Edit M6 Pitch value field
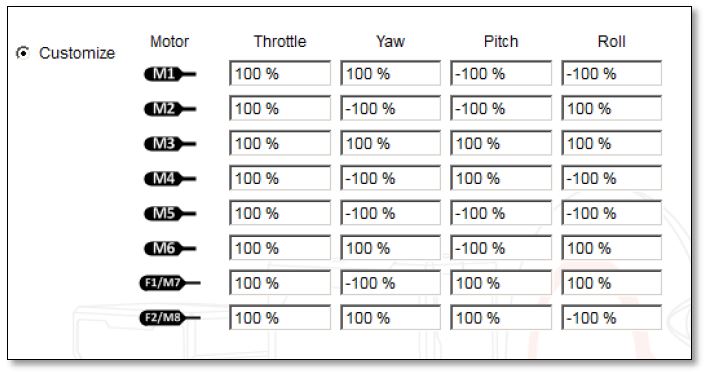 [x=501, y=248]
